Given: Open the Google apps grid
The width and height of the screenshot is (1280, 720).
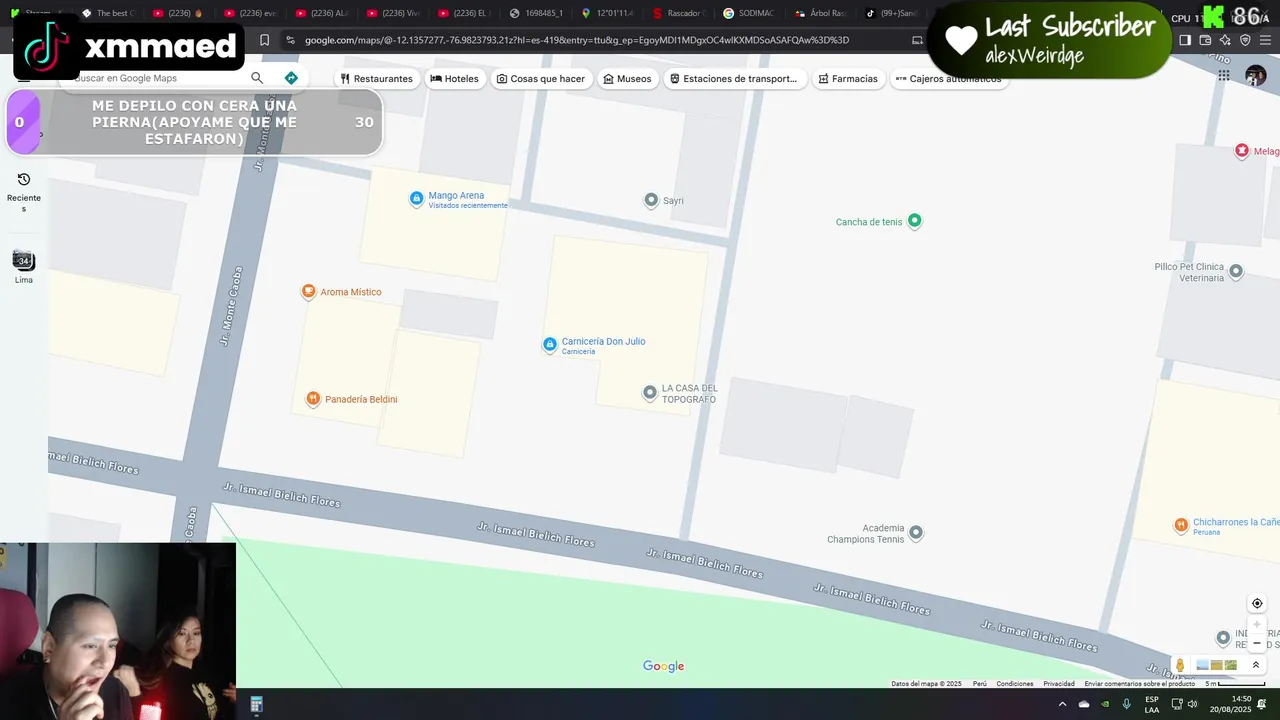Looking at the screenshot, I should point(1223,75).
